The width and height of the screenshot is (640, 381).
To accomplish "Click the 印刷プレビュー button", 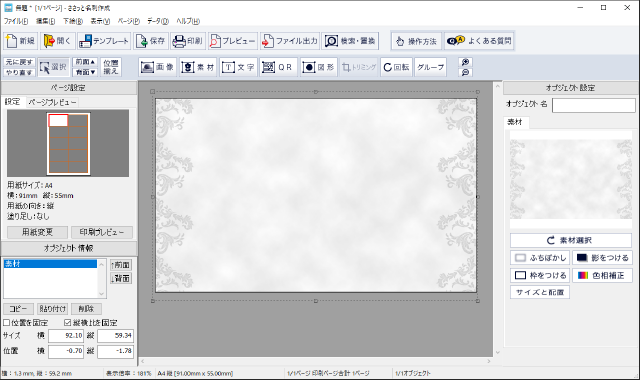I will click(x=102, y=232).
